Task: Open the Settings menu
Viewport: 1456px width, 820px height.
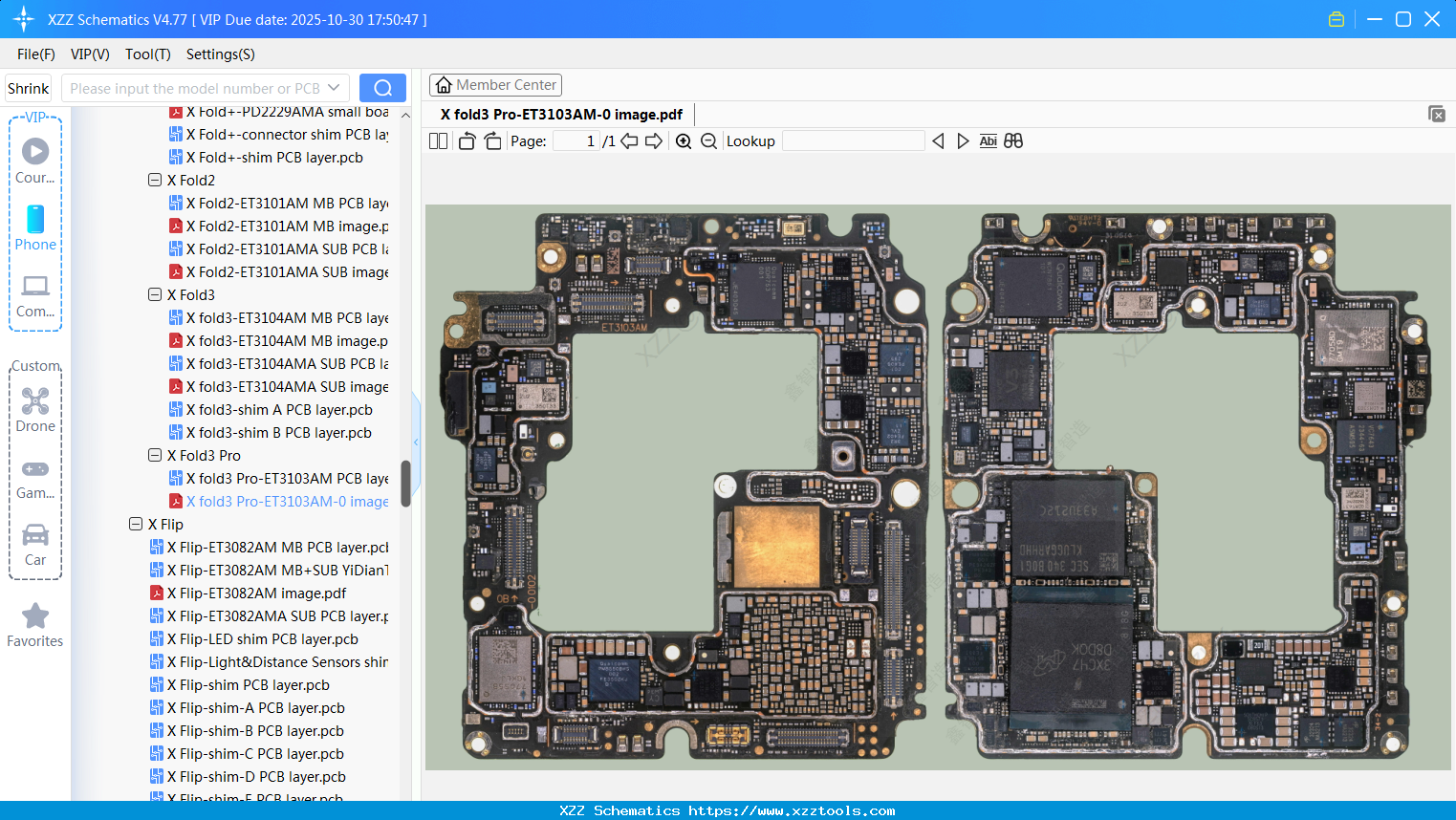Action: click(x=221, y=54)
